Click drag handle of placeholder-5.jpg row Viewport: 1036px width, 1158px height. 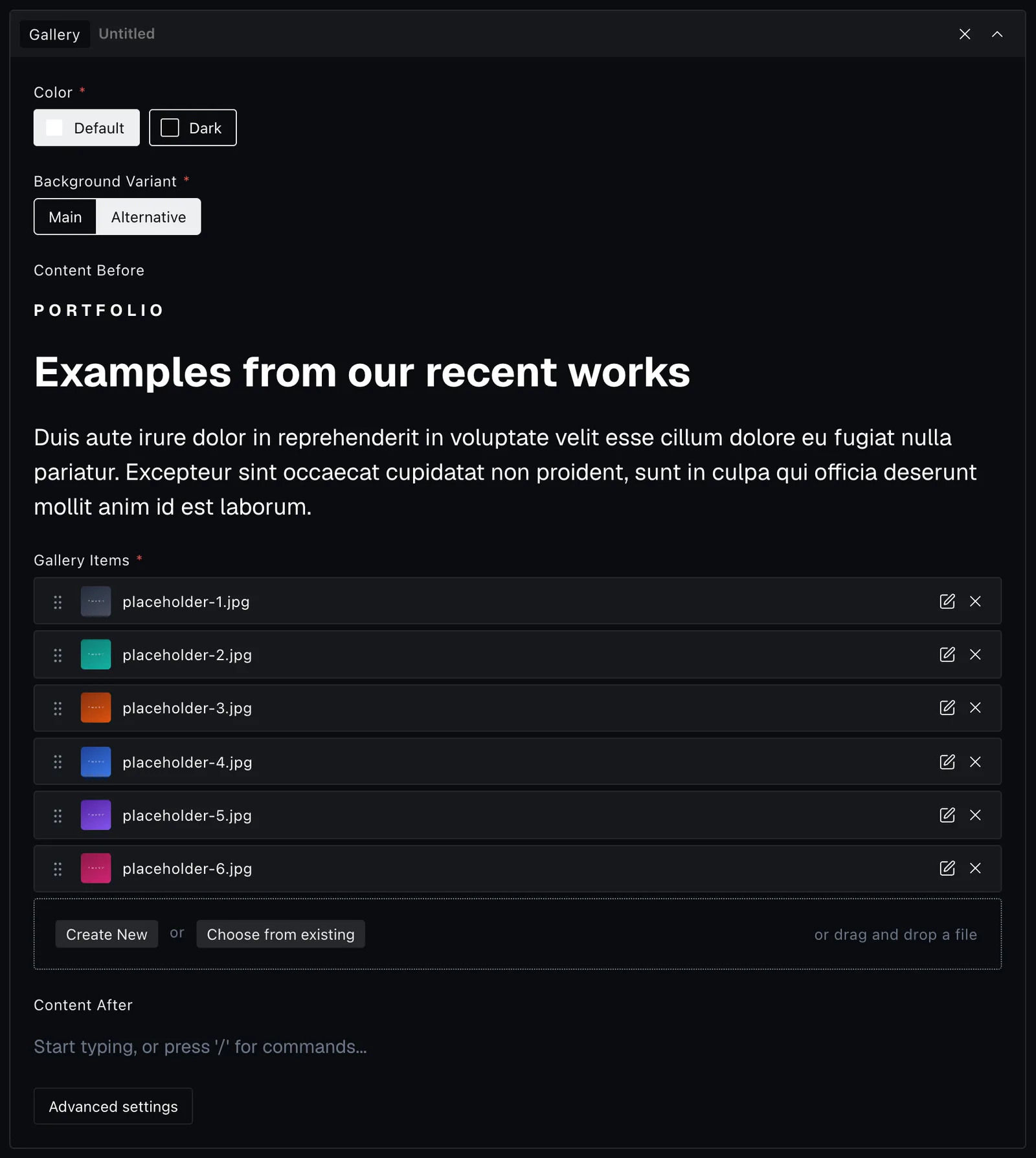58,816
